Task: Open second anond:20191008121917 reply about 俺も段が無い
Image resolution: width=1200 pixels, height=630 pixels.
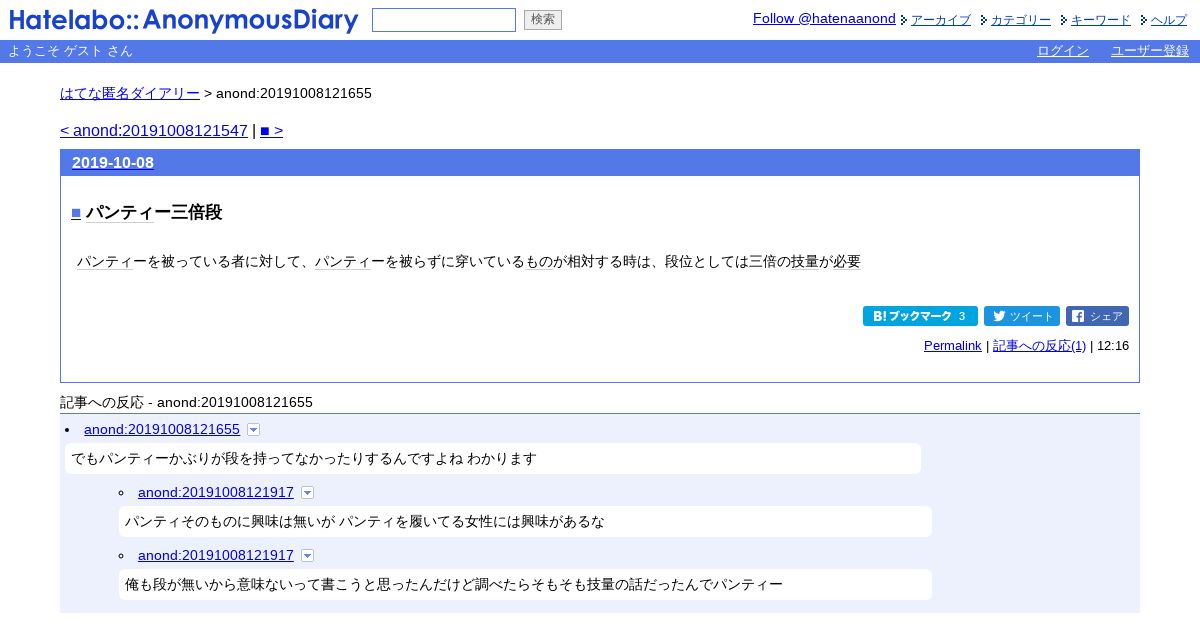Action: tap(216, 555)
